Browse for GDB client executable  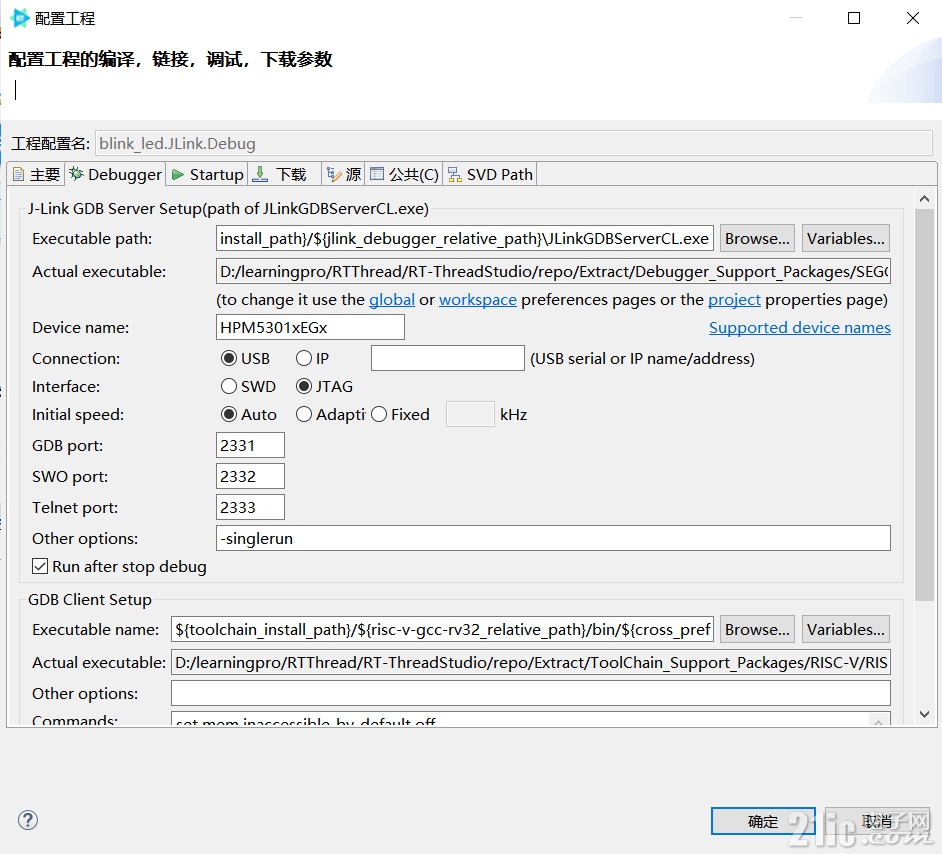757,629
